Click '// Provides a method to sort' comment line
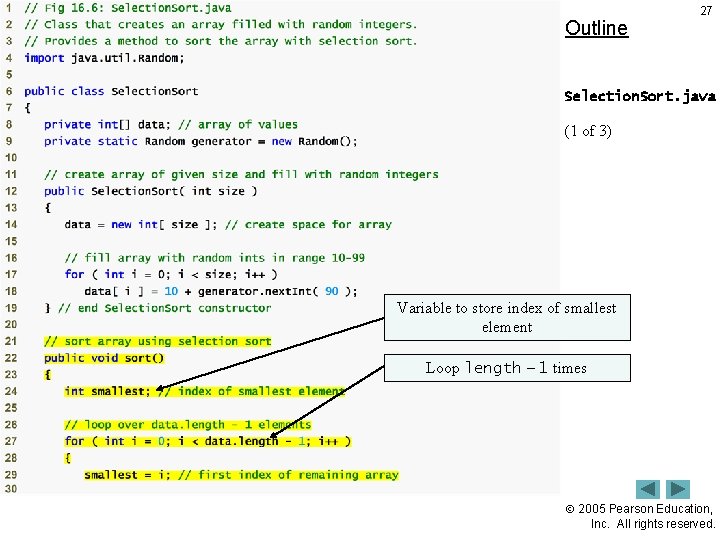The width and height of the screenshot is (720, 540). pyautogui.click(x=220, y=41)
